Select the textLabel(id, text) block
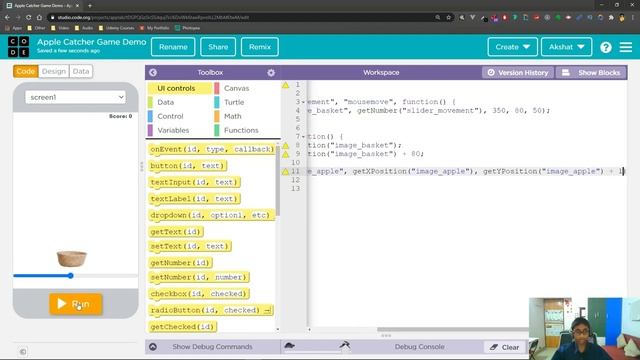The width and height of the screenshot is (640, 360). tap(195, 199)
